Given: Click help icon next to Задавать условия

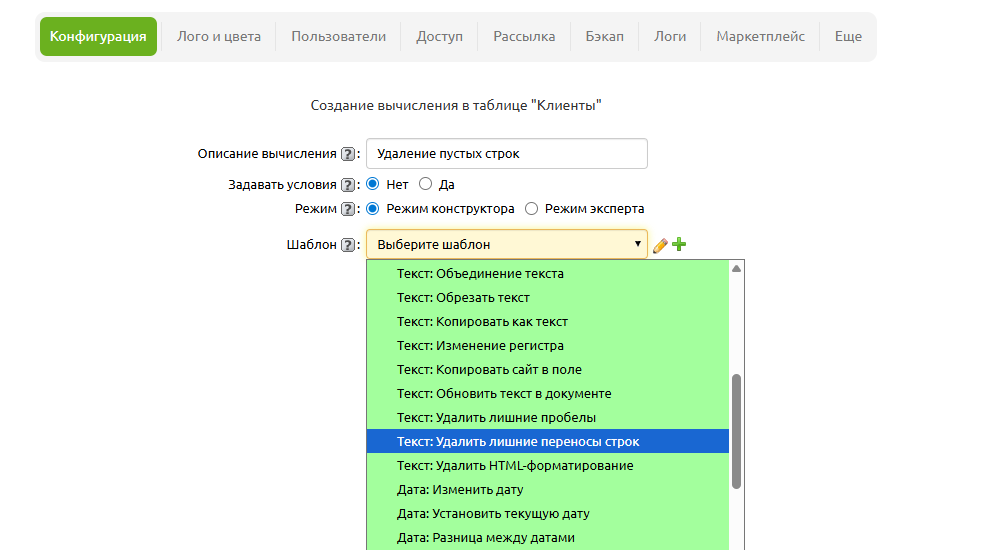Looking at the screenshot, I should click(348, 185).
